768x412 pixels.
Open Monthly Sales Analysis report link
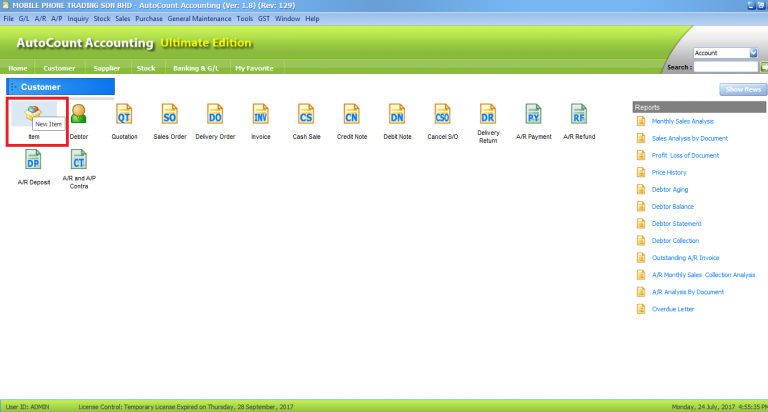click(683, 121)
